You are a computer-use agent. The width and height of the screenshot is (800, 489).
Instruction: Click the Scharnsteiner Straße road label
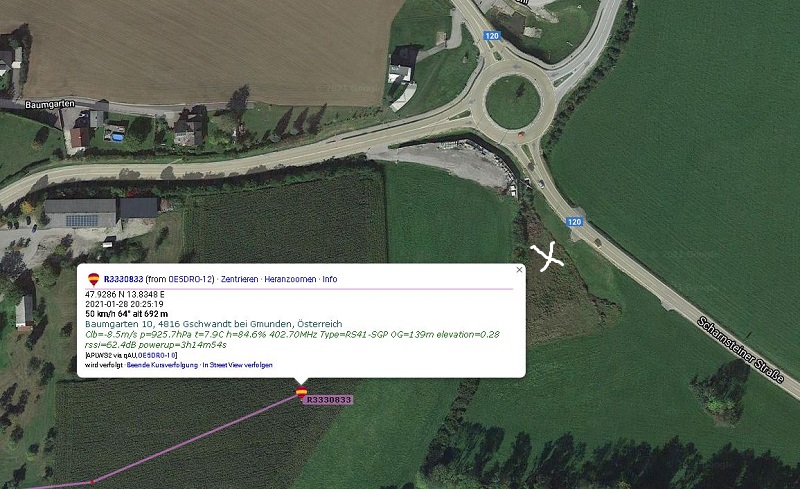(x=740, y=350)
